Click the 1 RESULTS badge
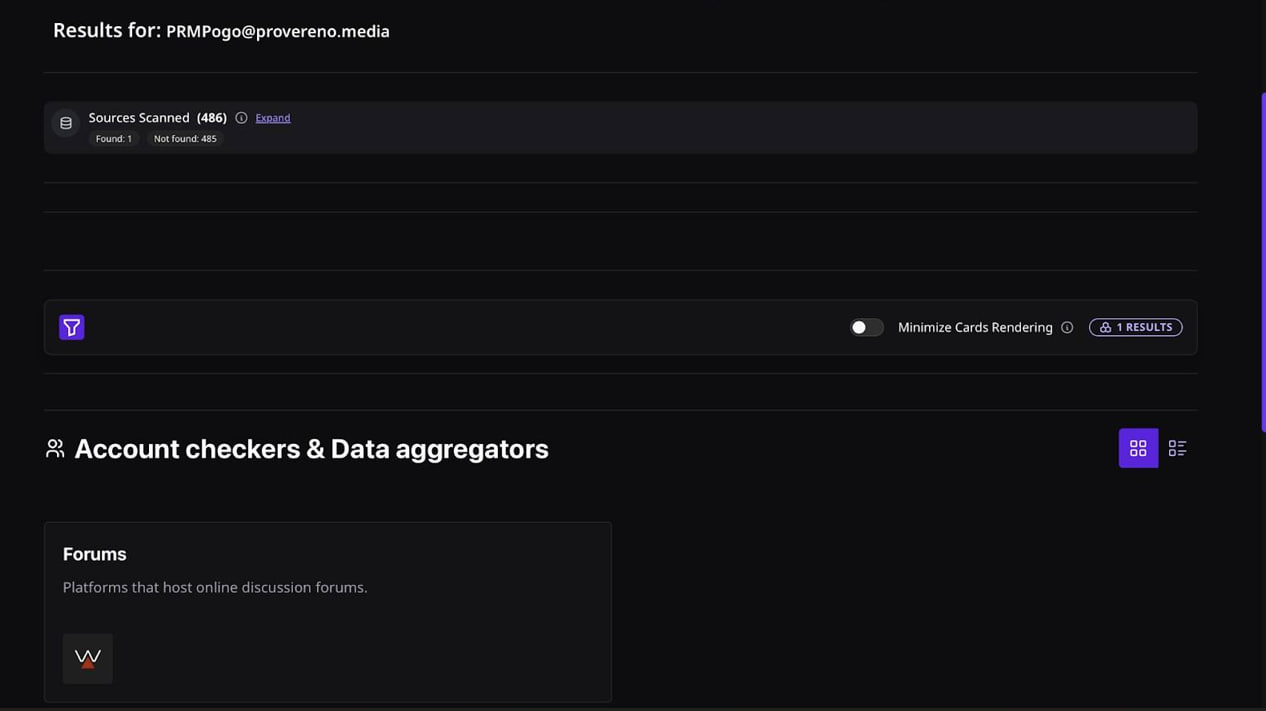 1135,328
